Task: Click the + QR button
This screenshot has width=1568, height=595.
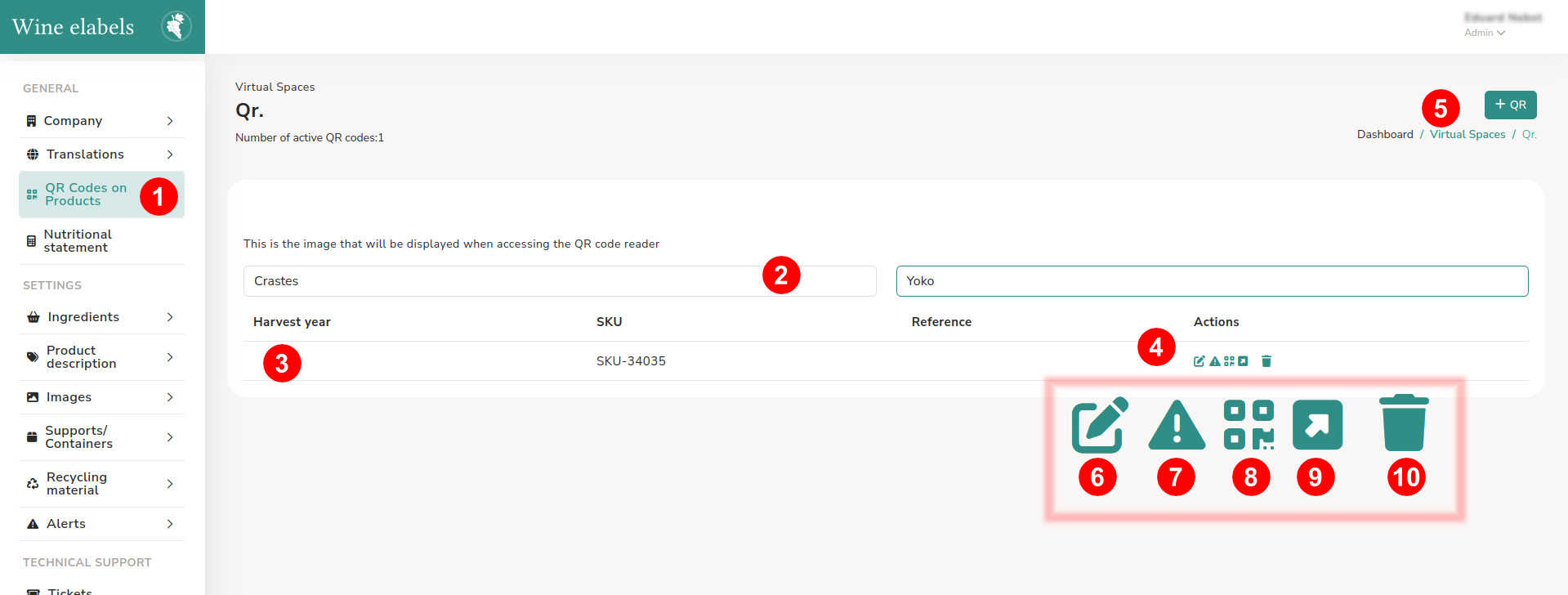Action: pos(1510,105)
